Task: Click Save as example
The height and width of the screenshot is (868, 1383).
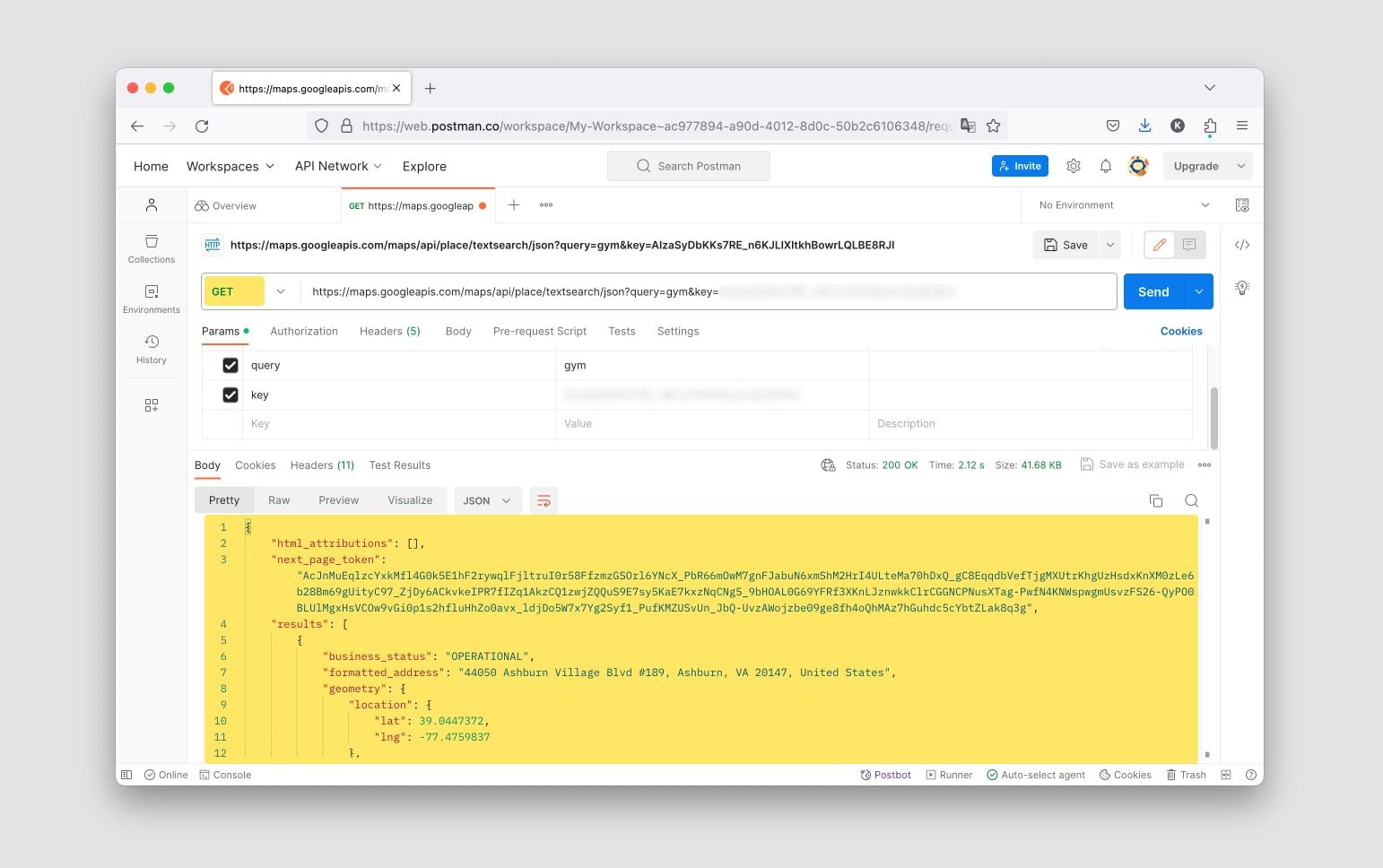Action: (x=1133, y=464)
